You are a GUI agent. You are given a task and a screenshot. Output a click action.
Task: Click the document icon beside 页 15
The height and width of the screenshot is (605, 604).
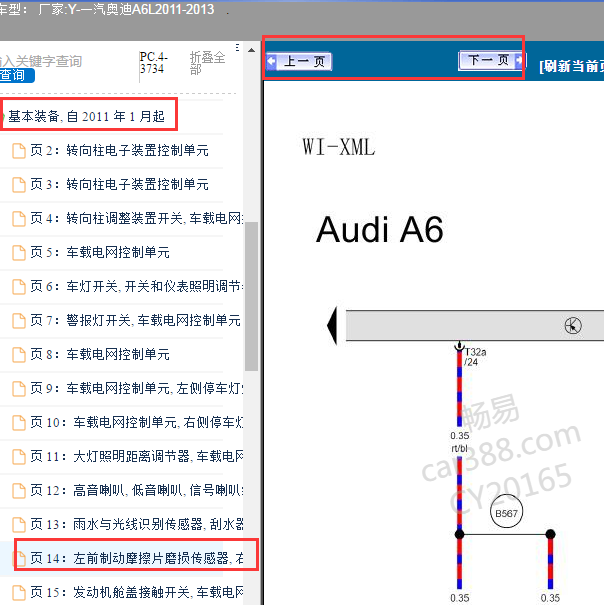tap(19, 593)
